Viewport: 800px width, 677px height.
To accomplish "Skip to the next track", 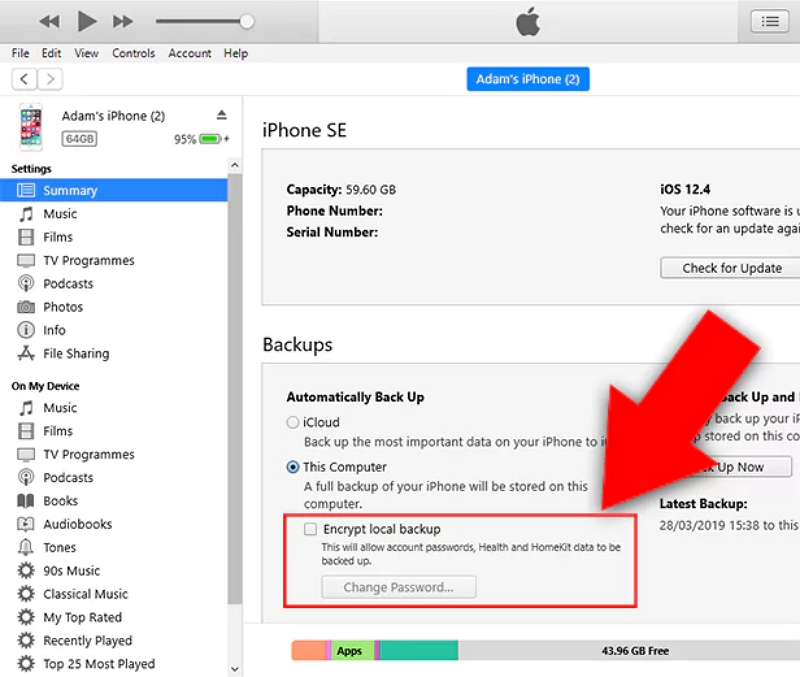I will point(123,21).
